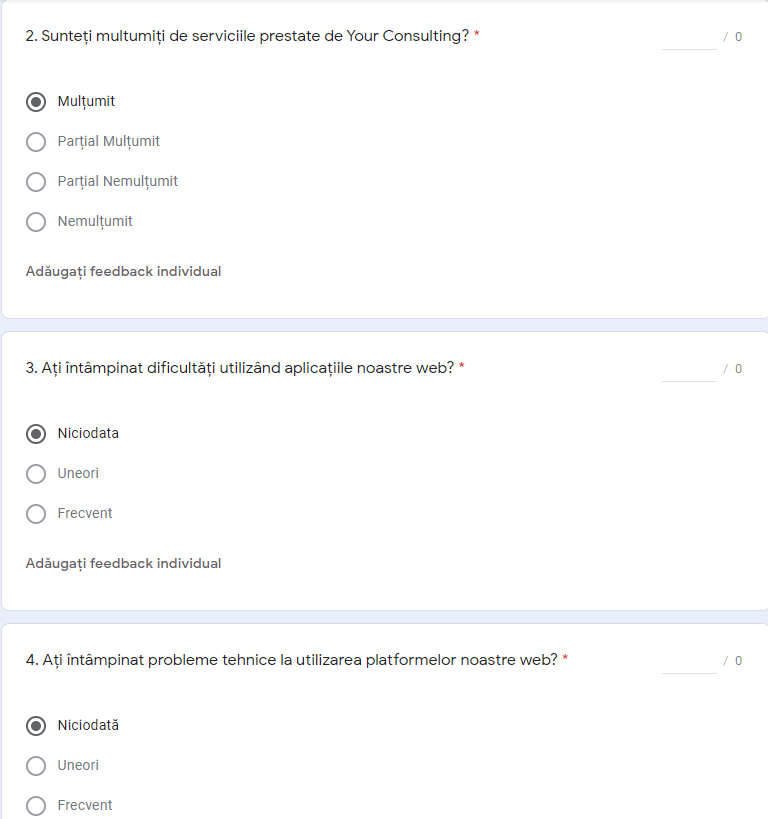Choose "Uneori" for question 3 about difficulties
This screenshot has width=768, height=819.
pos(36,474)
